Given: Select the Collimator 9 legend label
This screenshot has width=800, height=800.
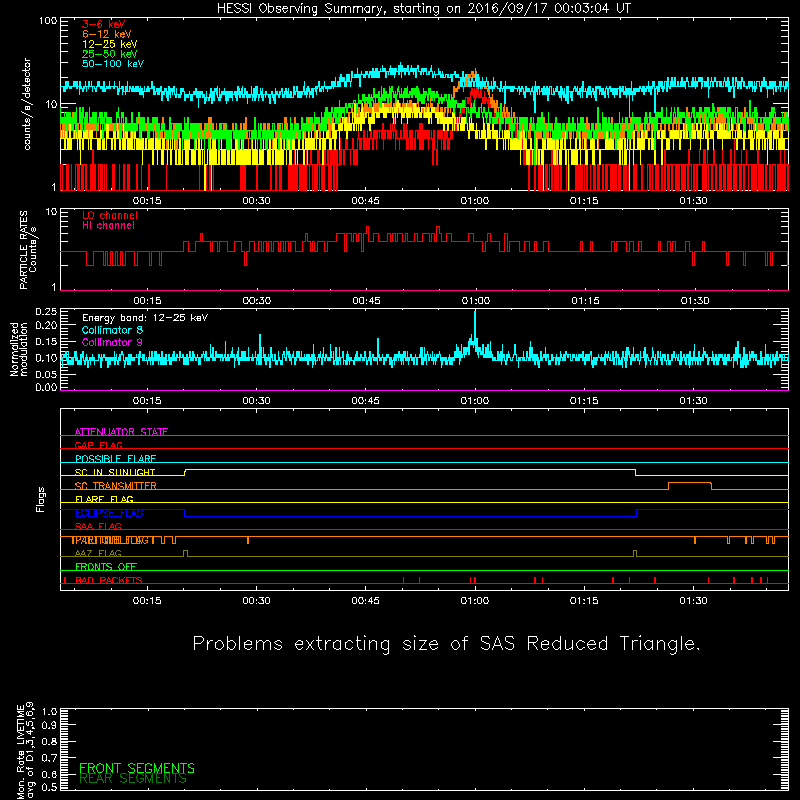Looking at the screenshot, I should tap(112, 342).
